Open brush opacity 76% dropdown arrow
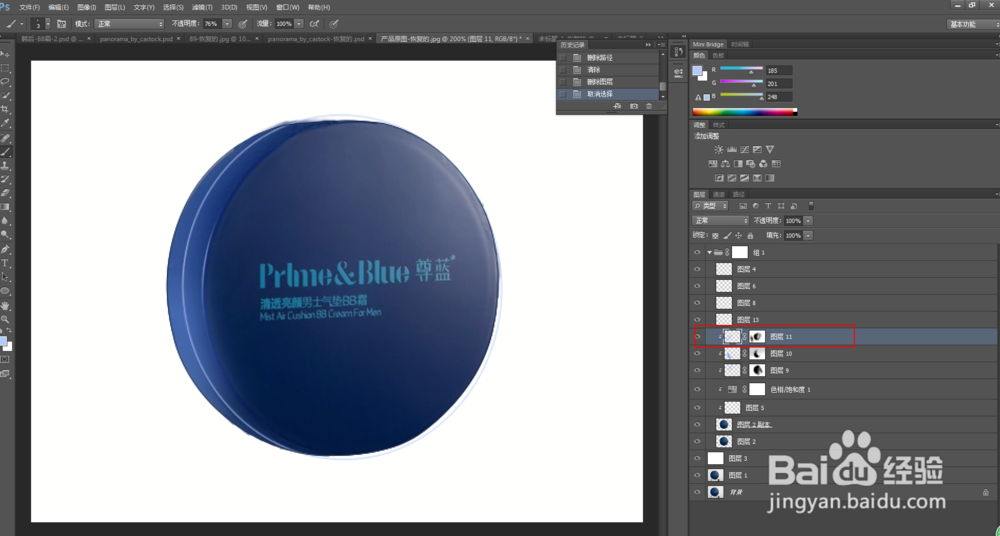Image resolution: width=1000 pixels, height=536 pixels. [x=227, y=24]
